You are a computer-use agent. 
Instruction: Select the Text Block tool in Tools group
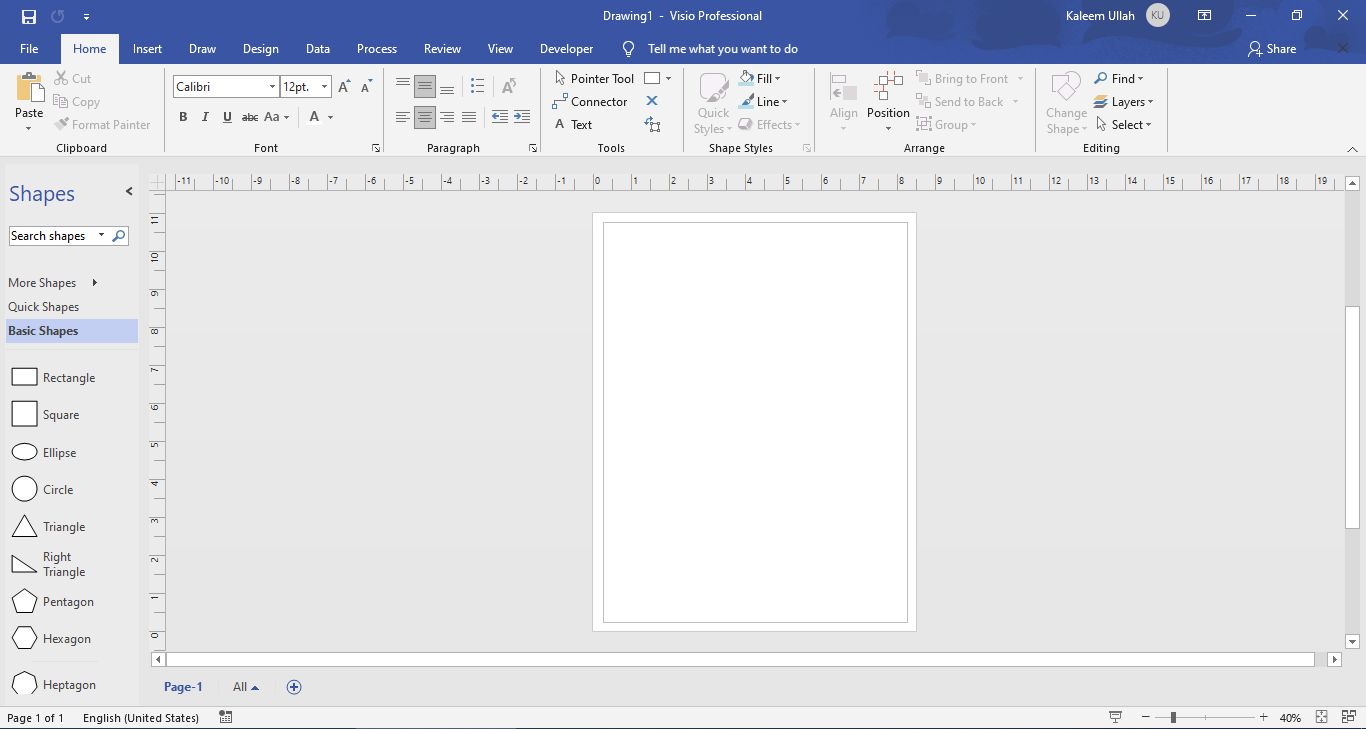pos(654,124)
